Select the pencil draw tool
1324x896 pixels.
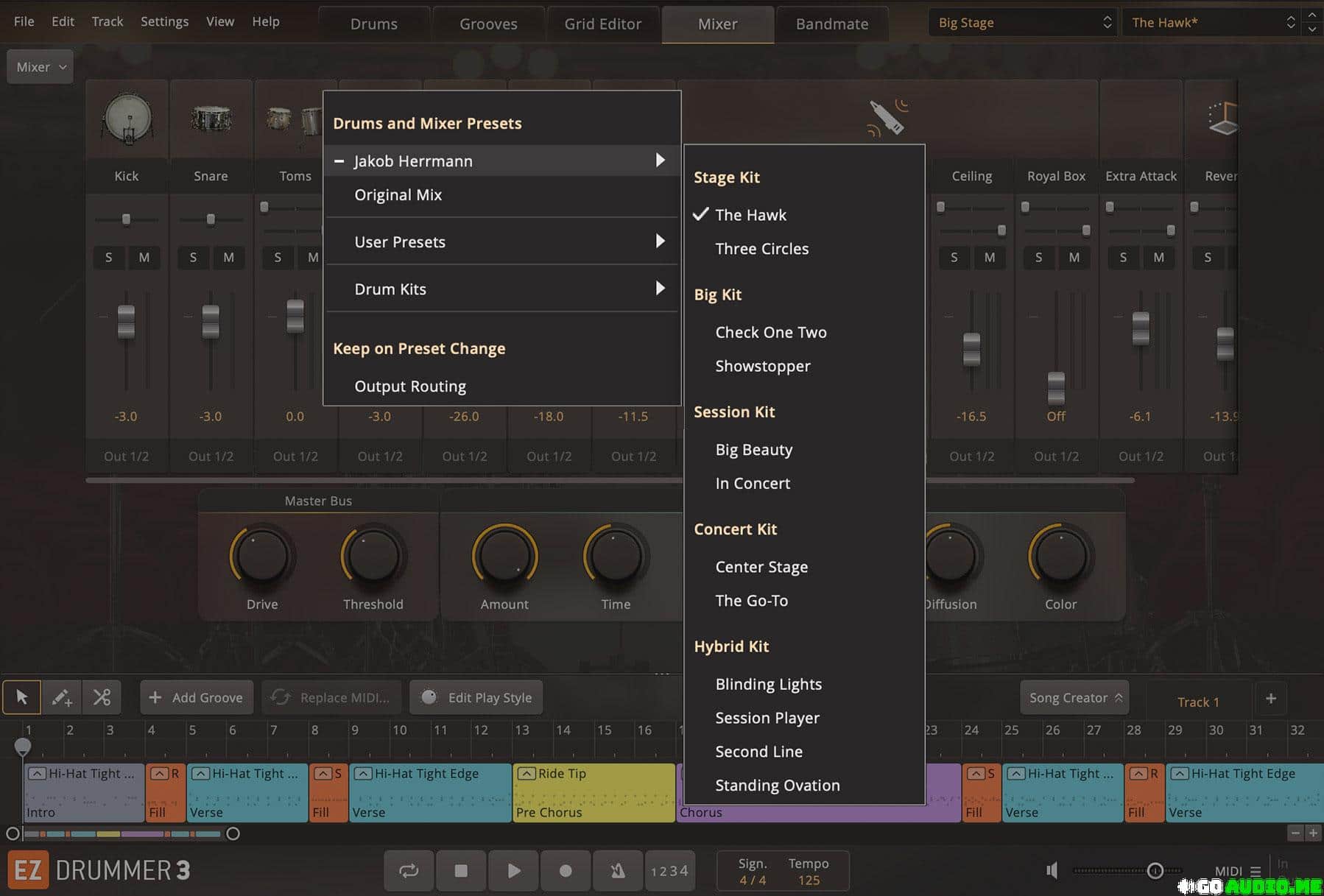(x=61, y=697)
